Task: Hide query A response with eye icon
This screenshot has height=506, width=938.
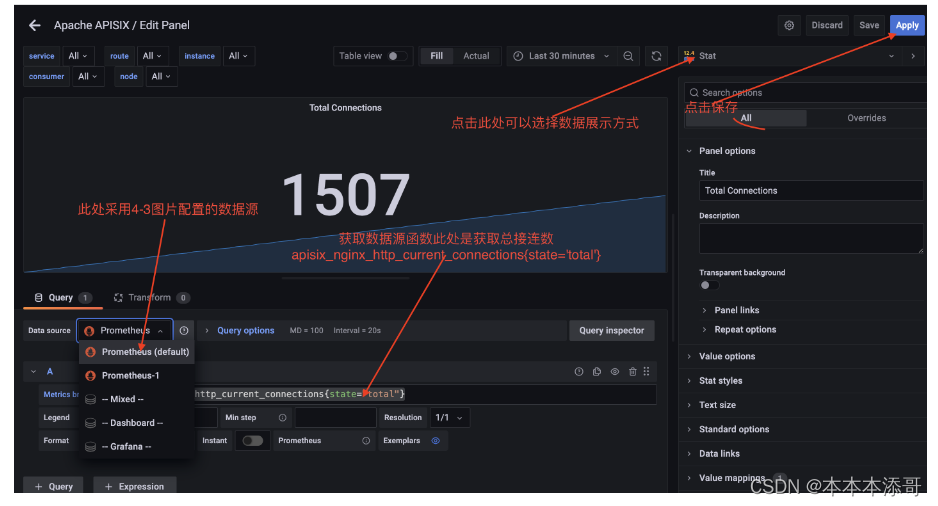Action: (x=614, y=372)
